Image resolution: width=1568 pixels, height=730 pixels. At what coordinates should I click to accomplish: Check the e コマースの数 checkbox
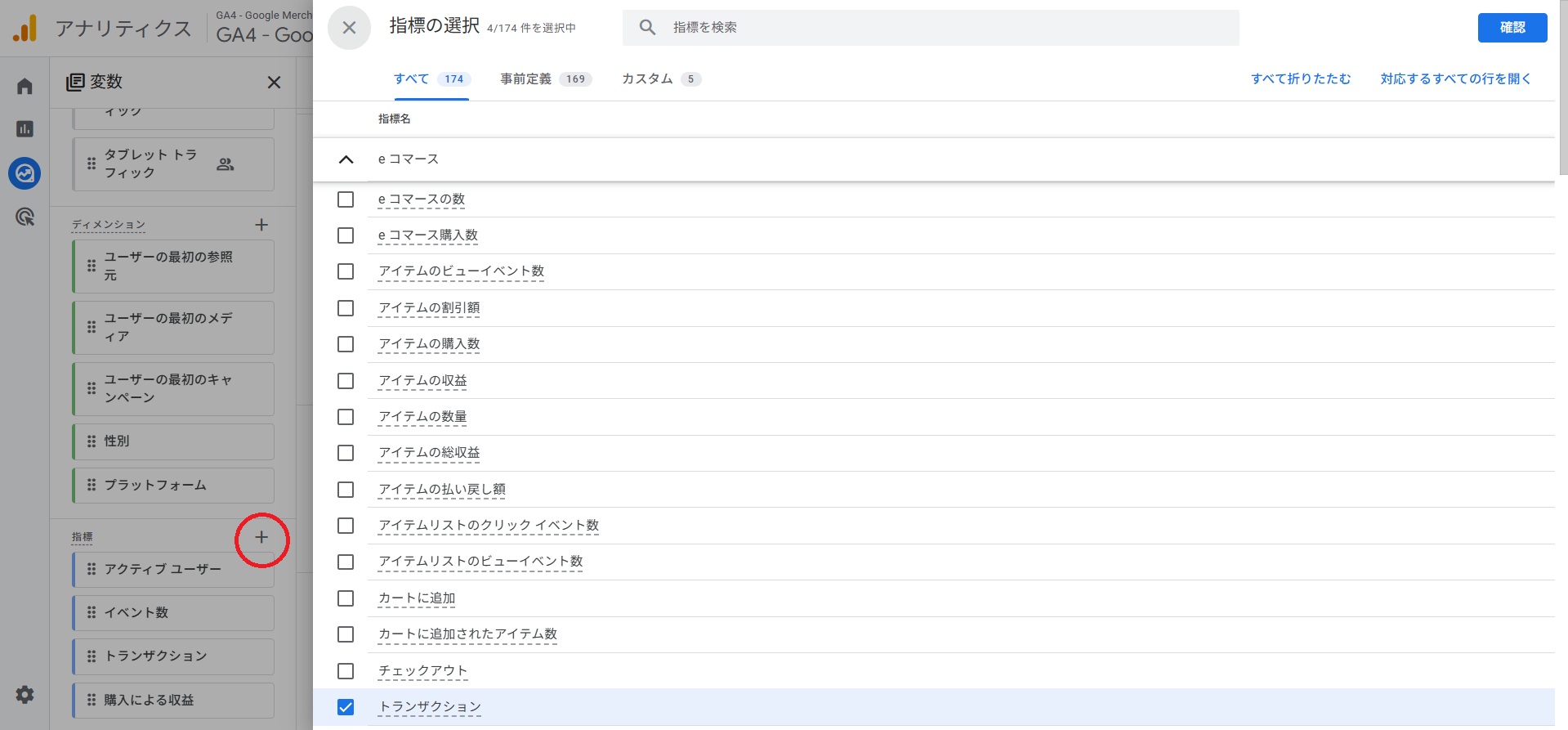click(346, 199)
